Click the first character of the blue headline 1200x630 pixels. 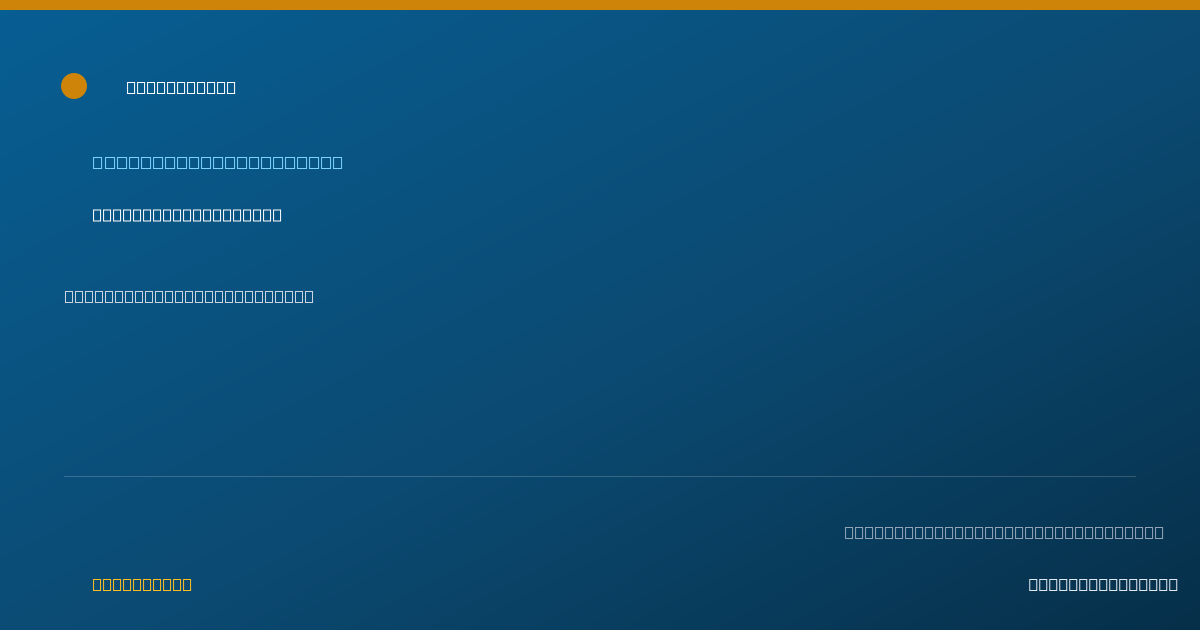98,162
